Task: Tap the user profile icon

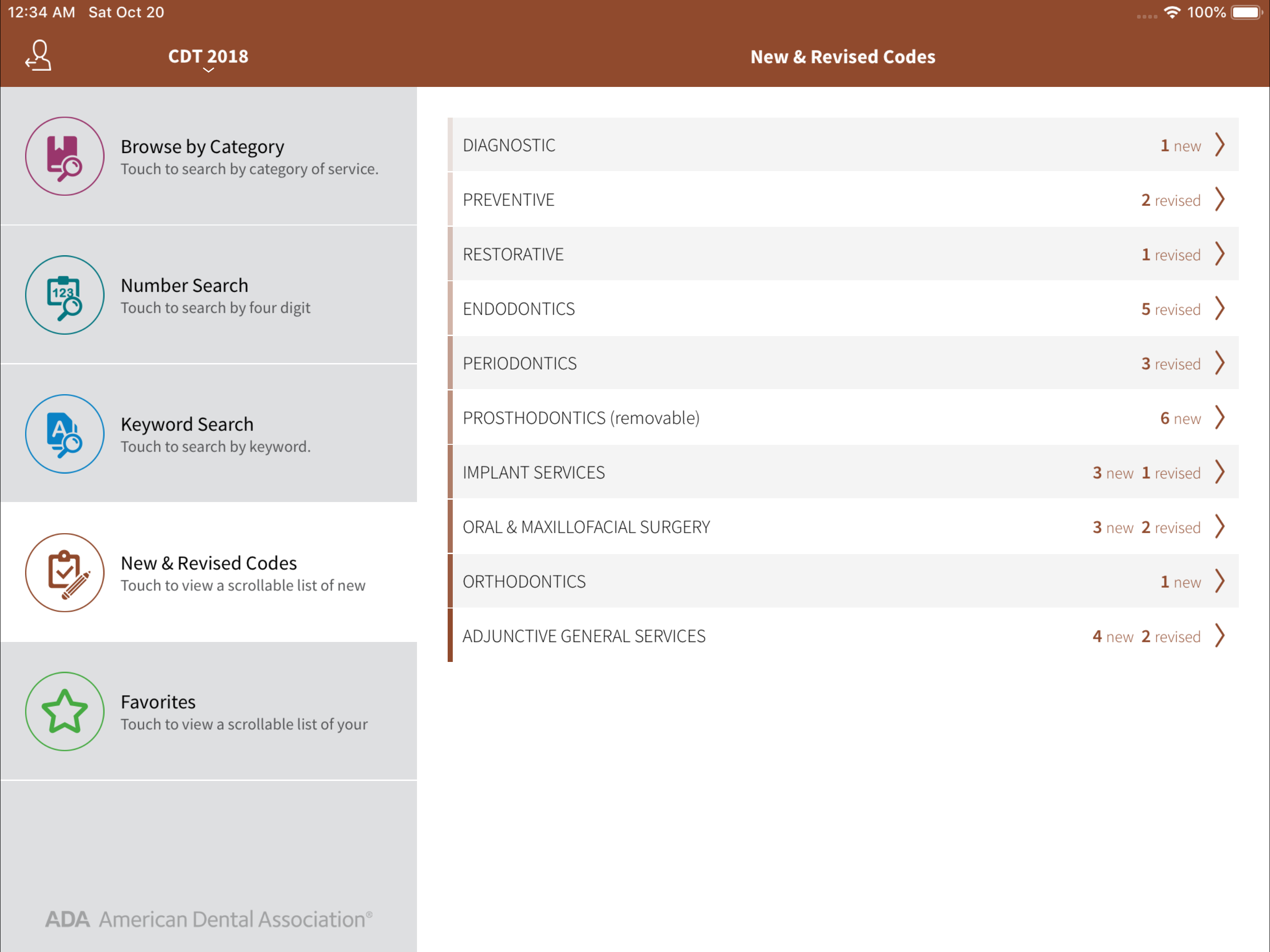Action: 39,56
